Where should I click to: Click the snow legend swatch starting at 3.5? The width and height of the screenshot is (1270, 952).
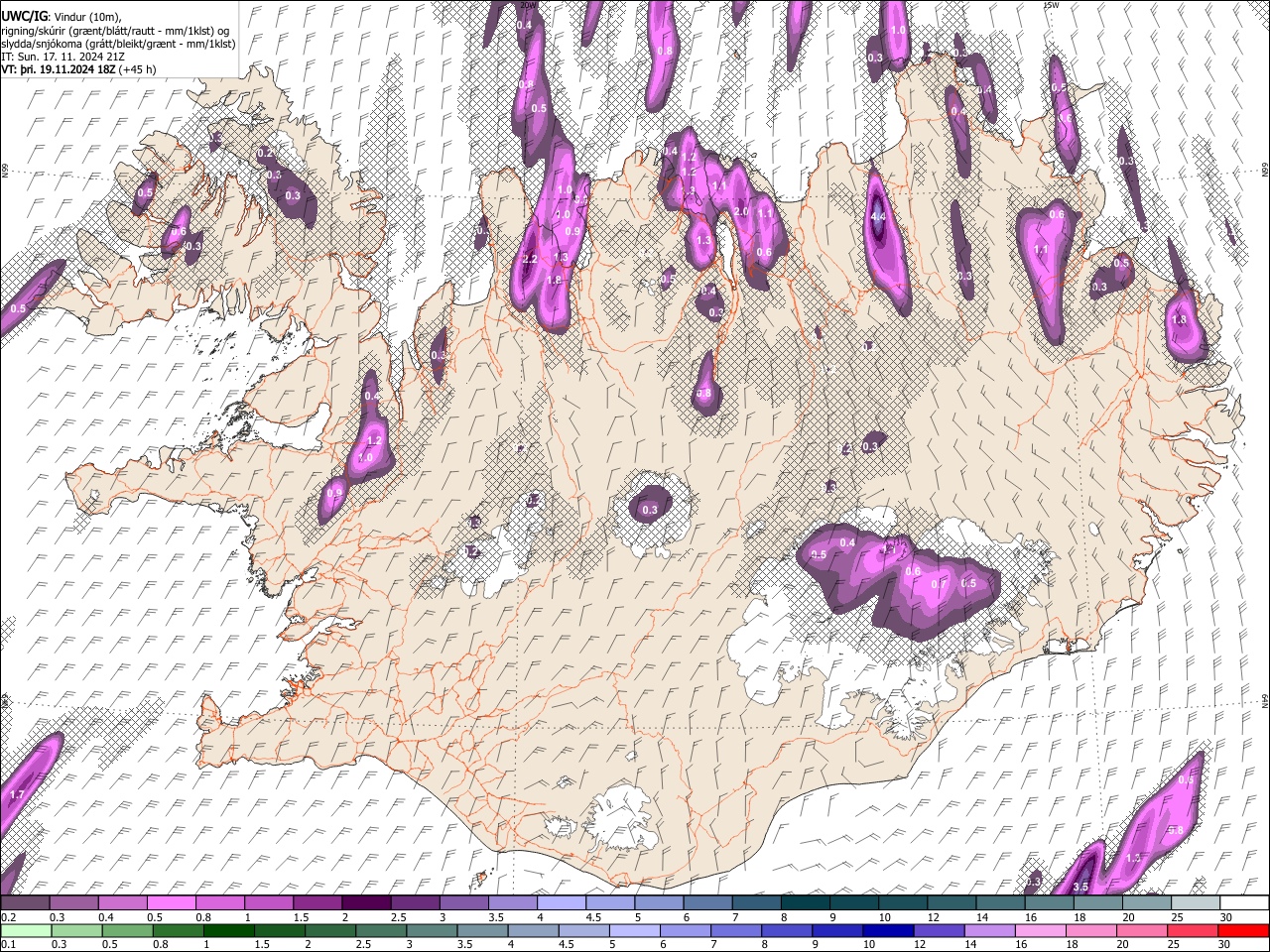(513, 902)
